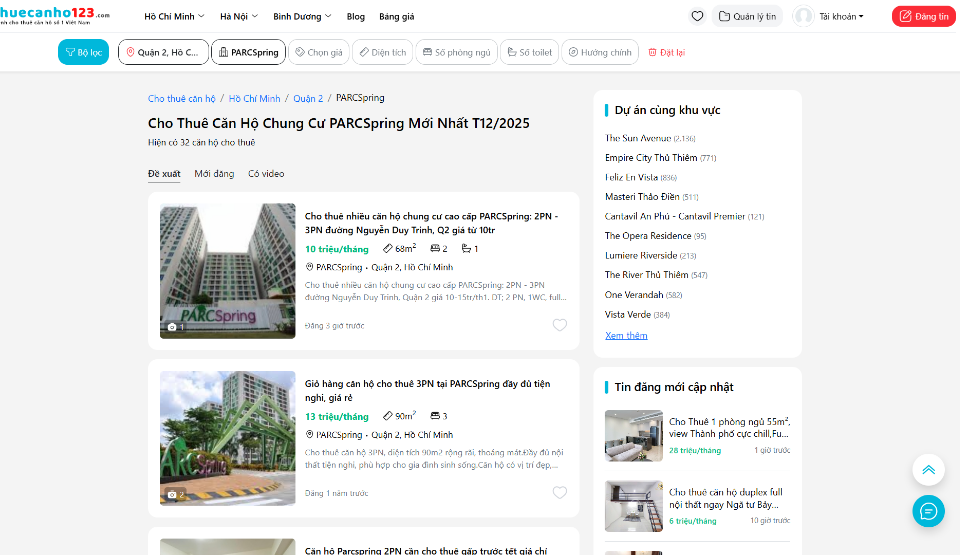Save the 13 triệu/tháng listing heart
The image size is (960, 555).
[x=560, y=492]
